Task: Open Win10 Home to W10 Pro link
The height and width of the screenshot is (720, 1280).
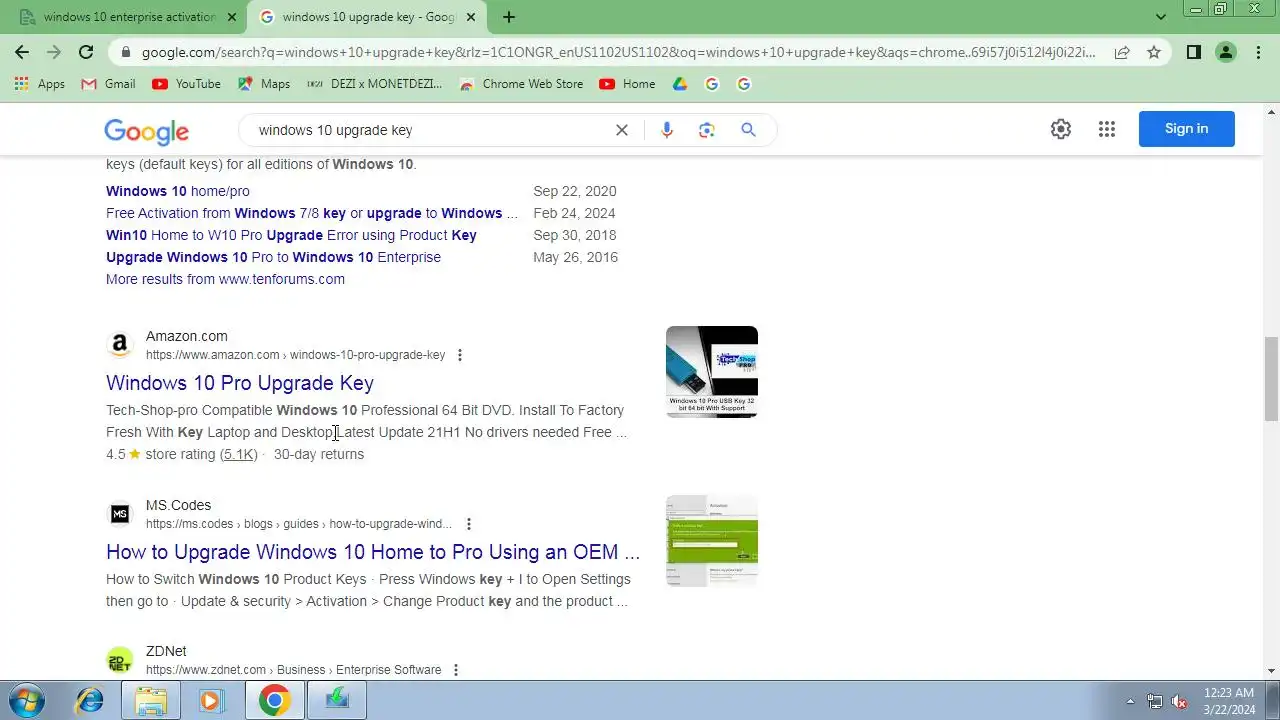Action: pos(291,235)
